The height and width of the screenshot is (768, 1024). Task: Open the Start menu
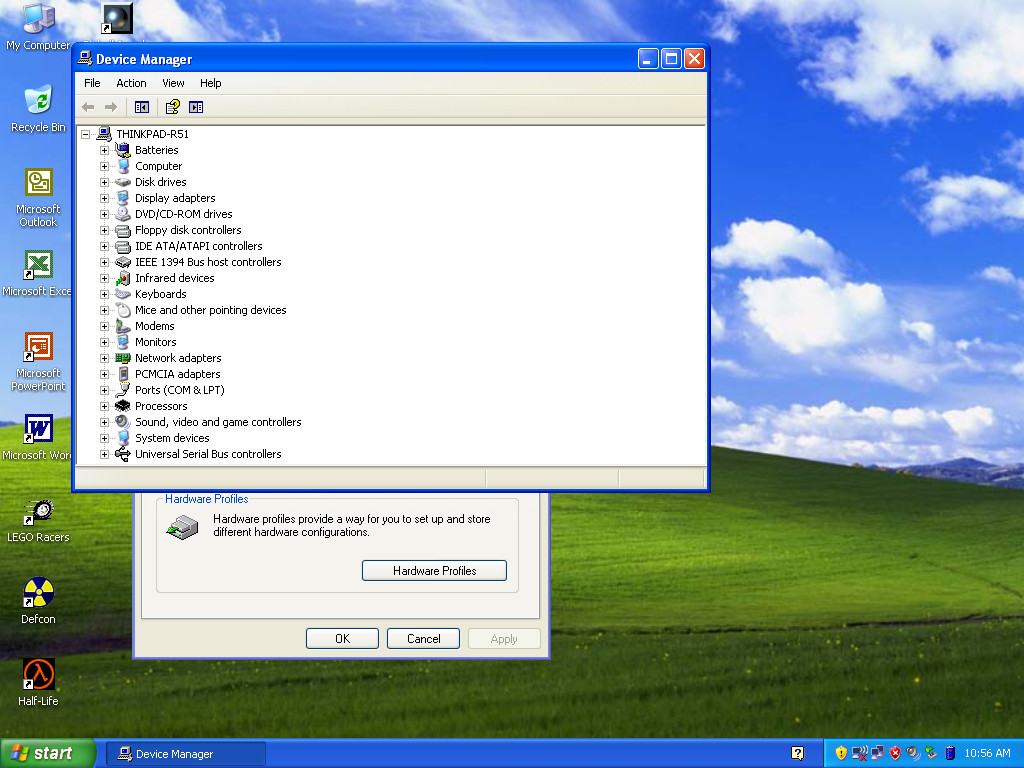pos(48,753)
